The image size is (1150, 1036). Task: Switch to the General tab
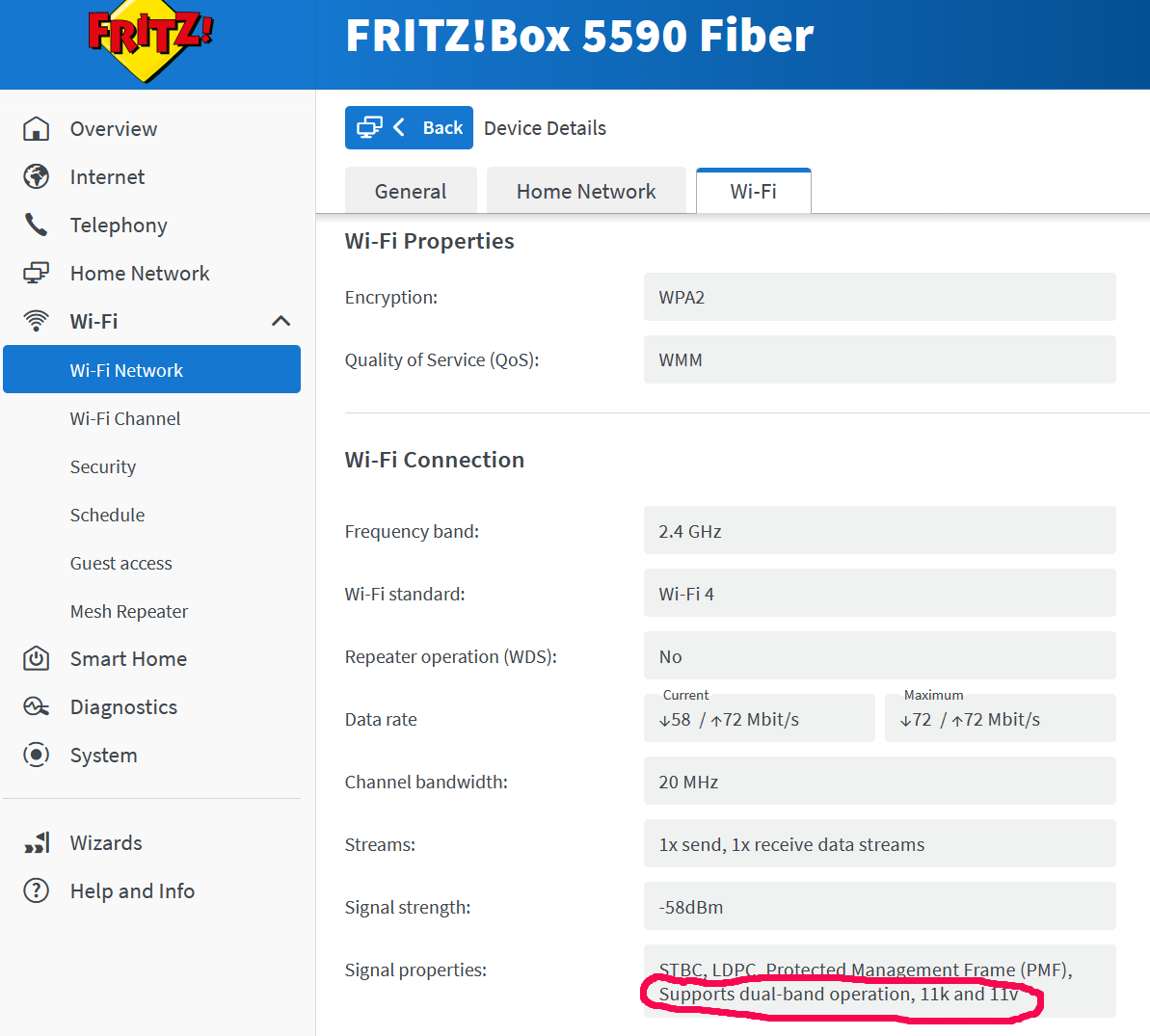[x=411, y=192]
